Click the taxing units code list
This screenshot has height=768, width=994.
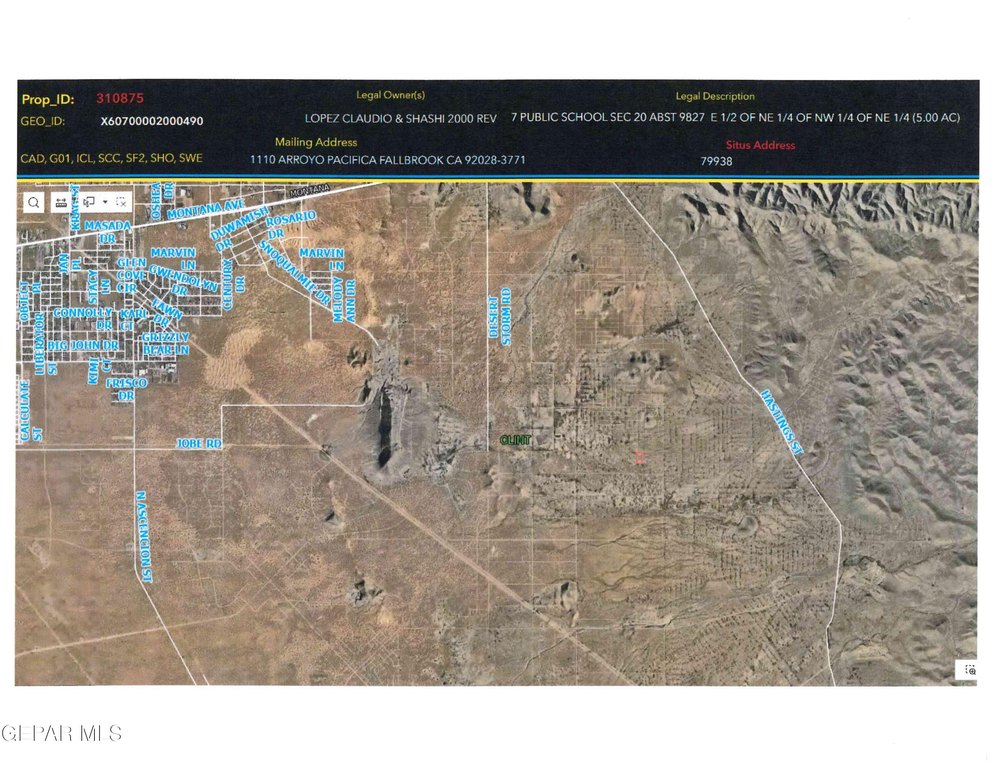111,160
